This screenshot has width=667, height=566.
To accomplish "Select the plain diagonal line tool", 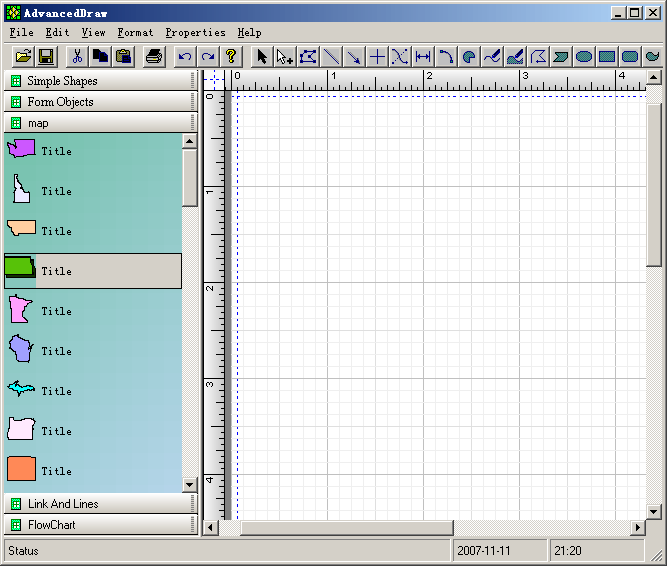I will pos(331,56).
